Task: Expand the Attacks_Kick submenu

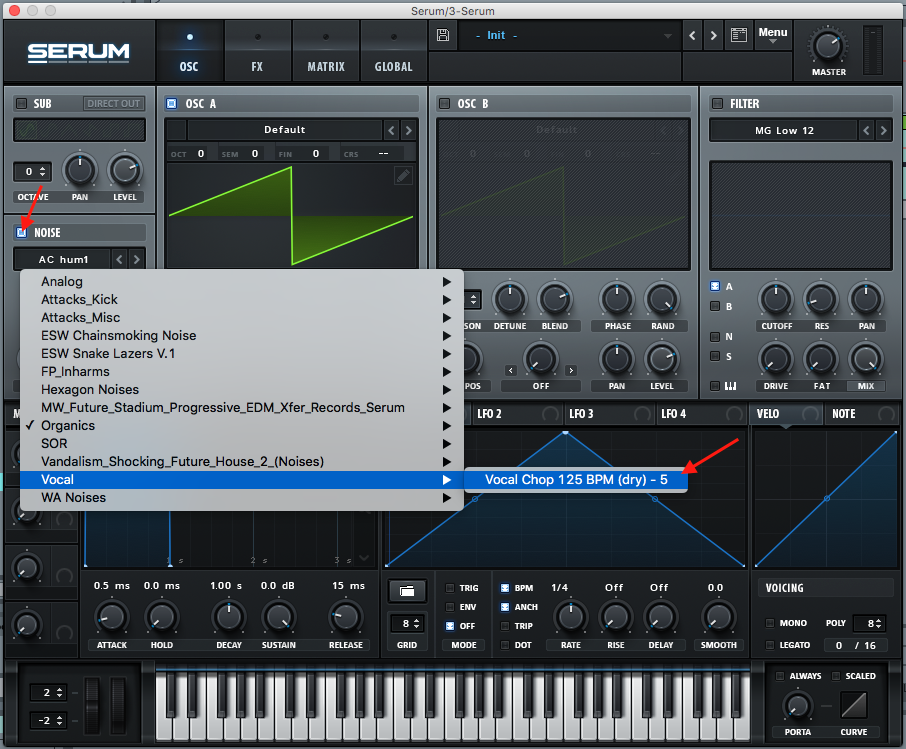Action: click(x=242, y=299)
